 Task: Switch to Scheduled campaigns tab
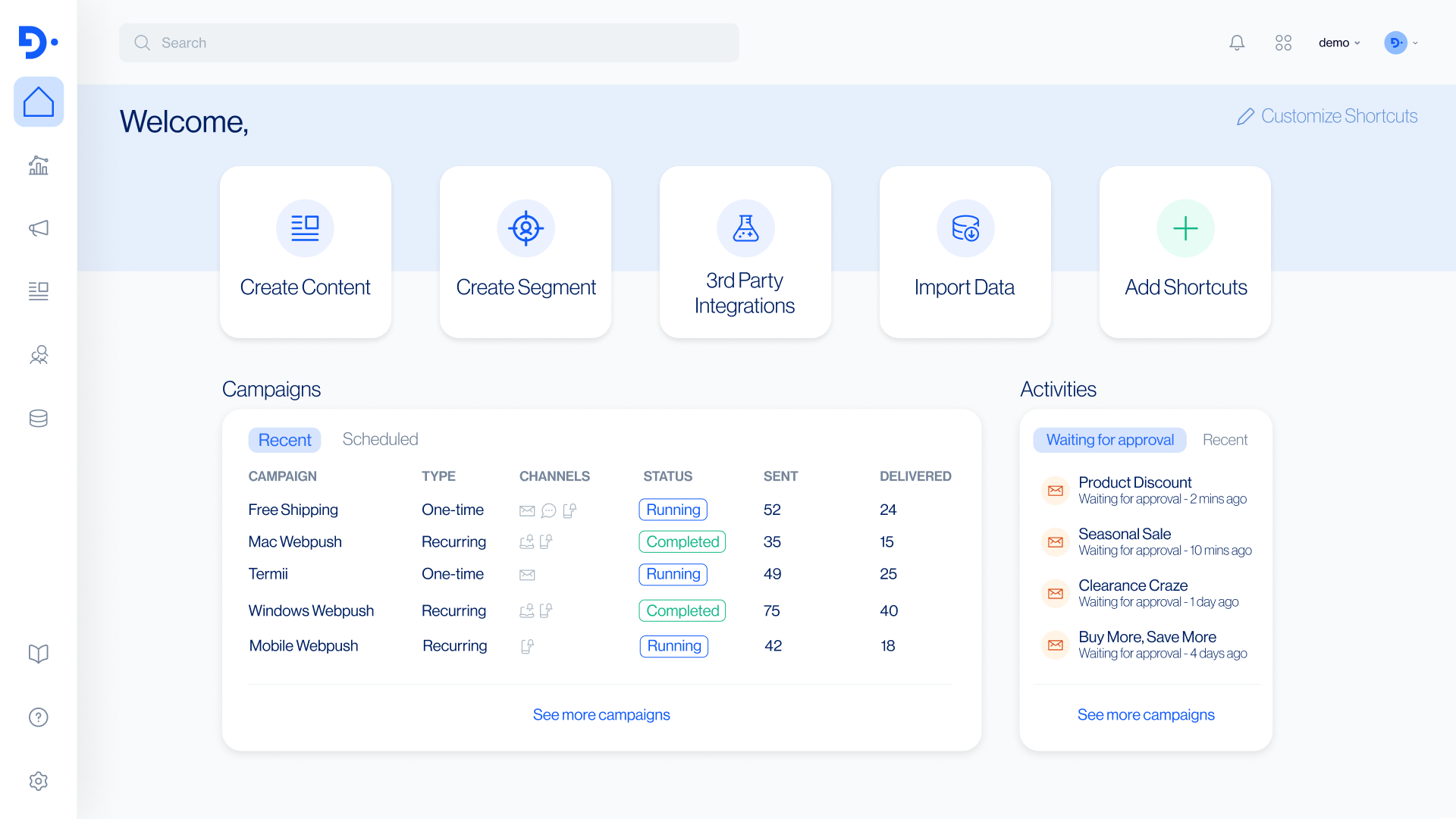(x=380, y=440)
